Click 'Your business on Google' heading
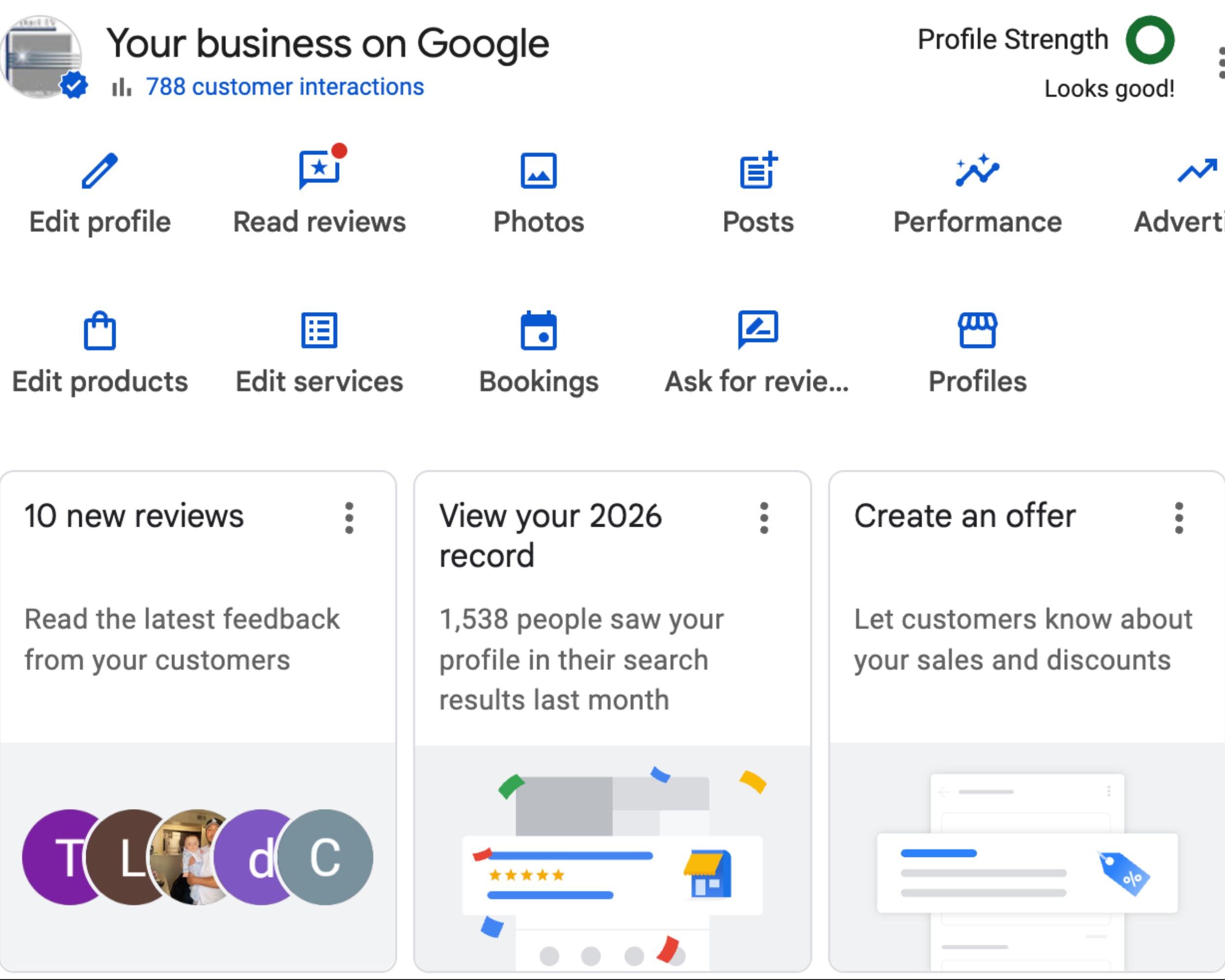The width and height of the screenshot is (1225, 980). coord(328,44)
